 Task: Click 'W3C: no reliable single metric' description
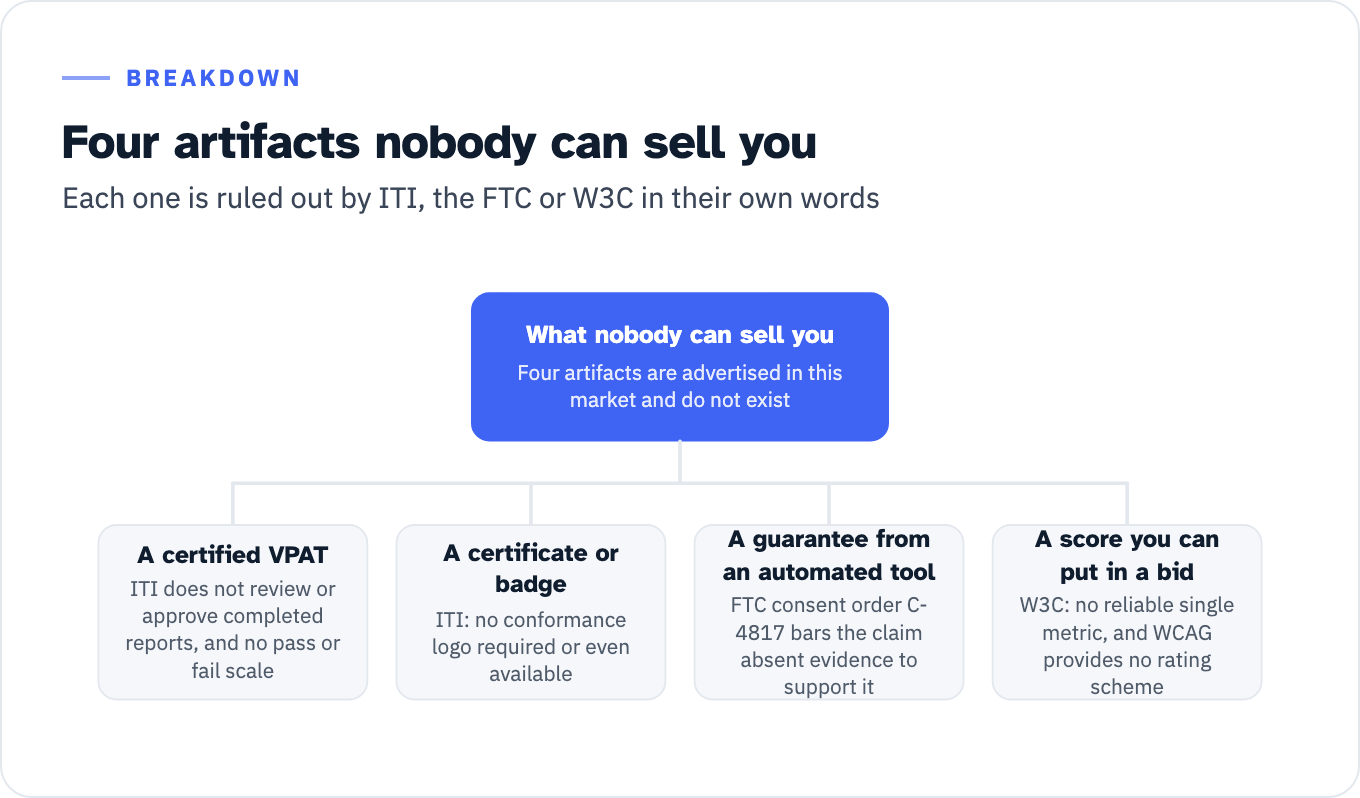point(1127,646)
